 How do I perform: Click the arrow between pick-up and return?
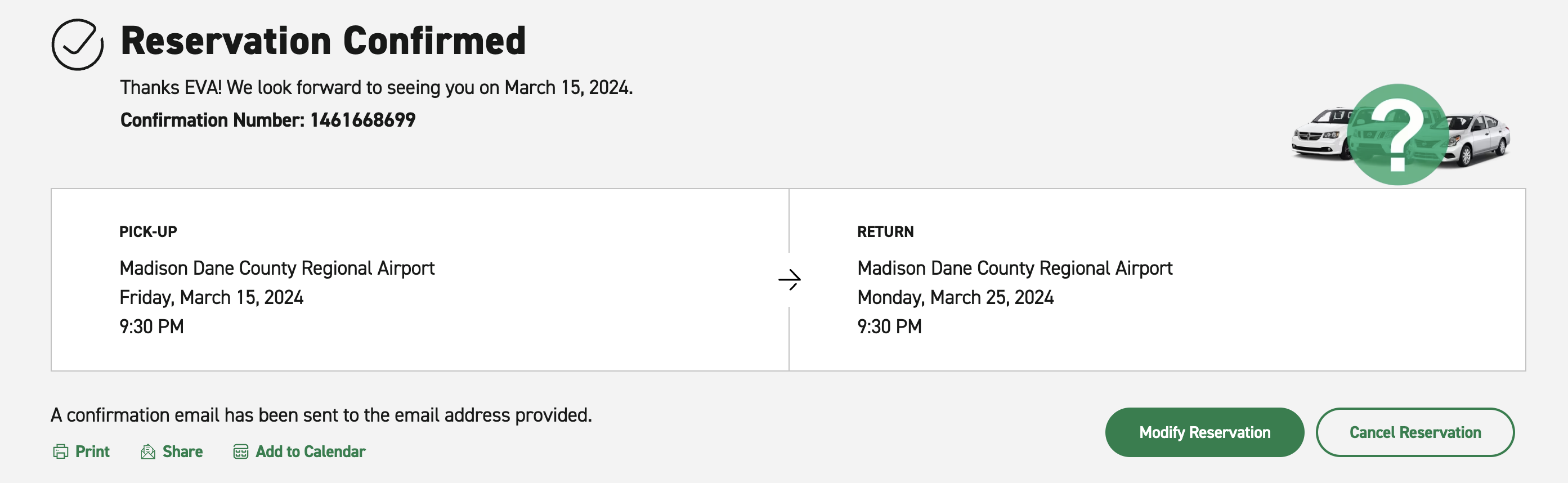[x=790, y=280]
